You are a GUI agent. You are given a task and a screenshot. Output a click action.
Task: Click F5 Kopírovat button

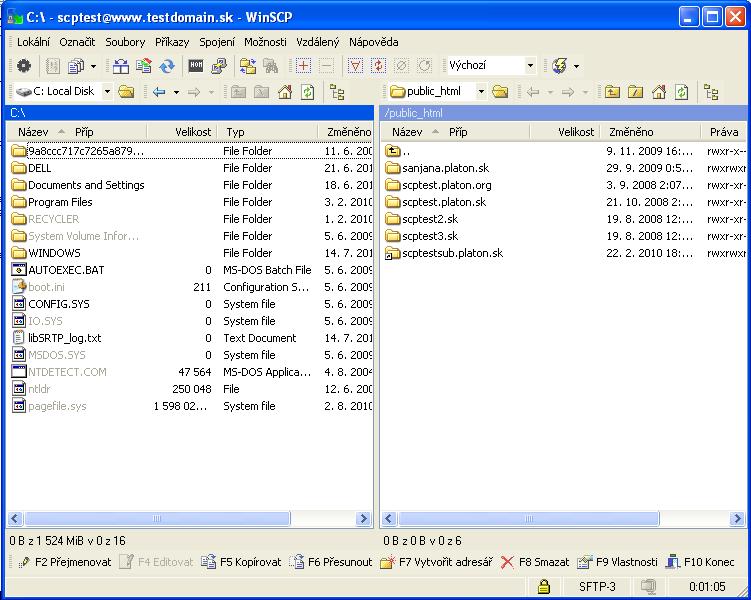point(241,562)
